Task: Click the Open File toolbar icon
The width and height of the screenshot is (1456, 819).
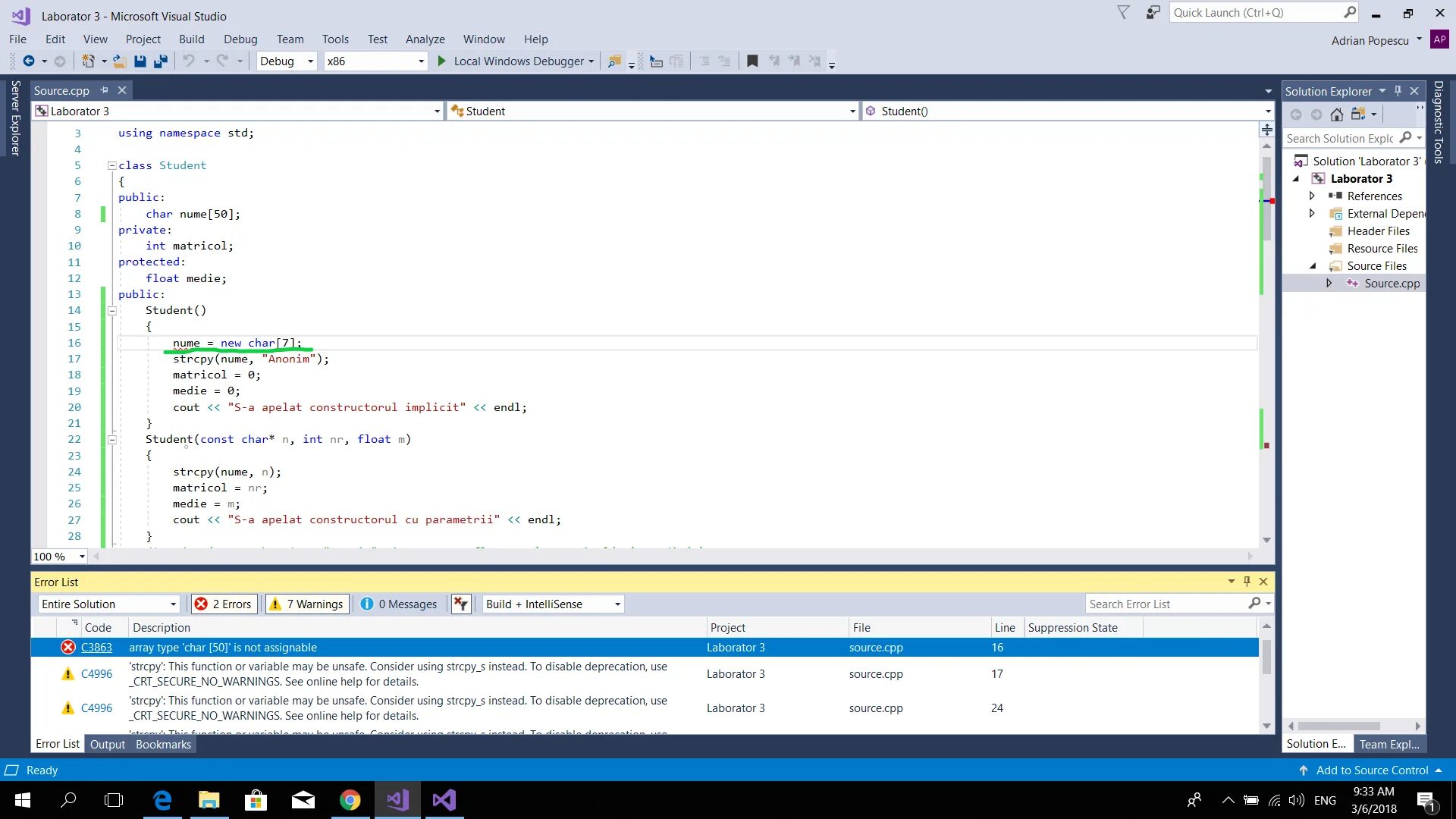Action: [x=119, y=61]
